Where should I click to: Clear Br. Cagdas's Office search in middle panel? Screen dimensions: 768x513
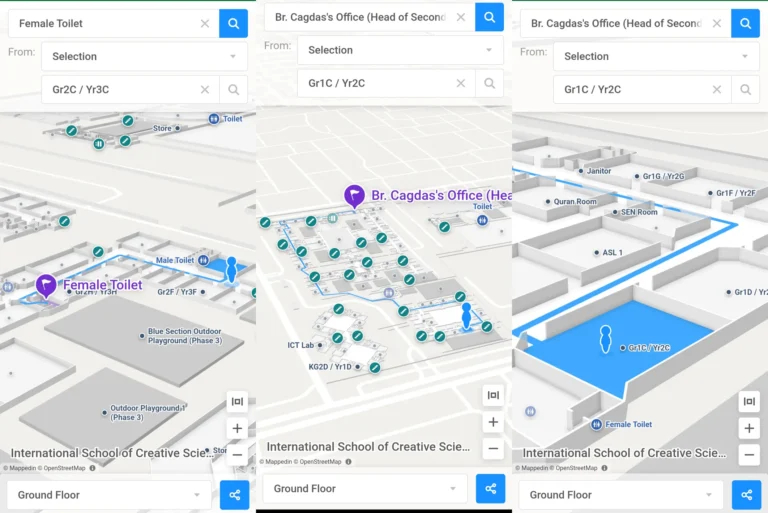461,17
